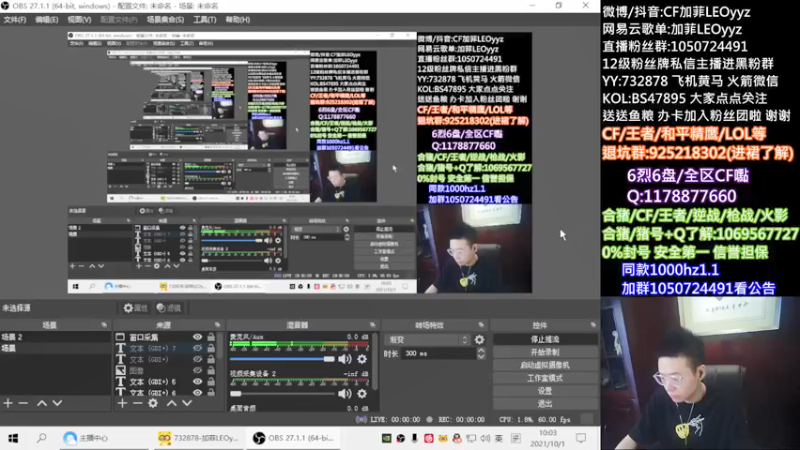Toggle the lock on the Image source
The image size is (800, 450).
pos(211,370)
